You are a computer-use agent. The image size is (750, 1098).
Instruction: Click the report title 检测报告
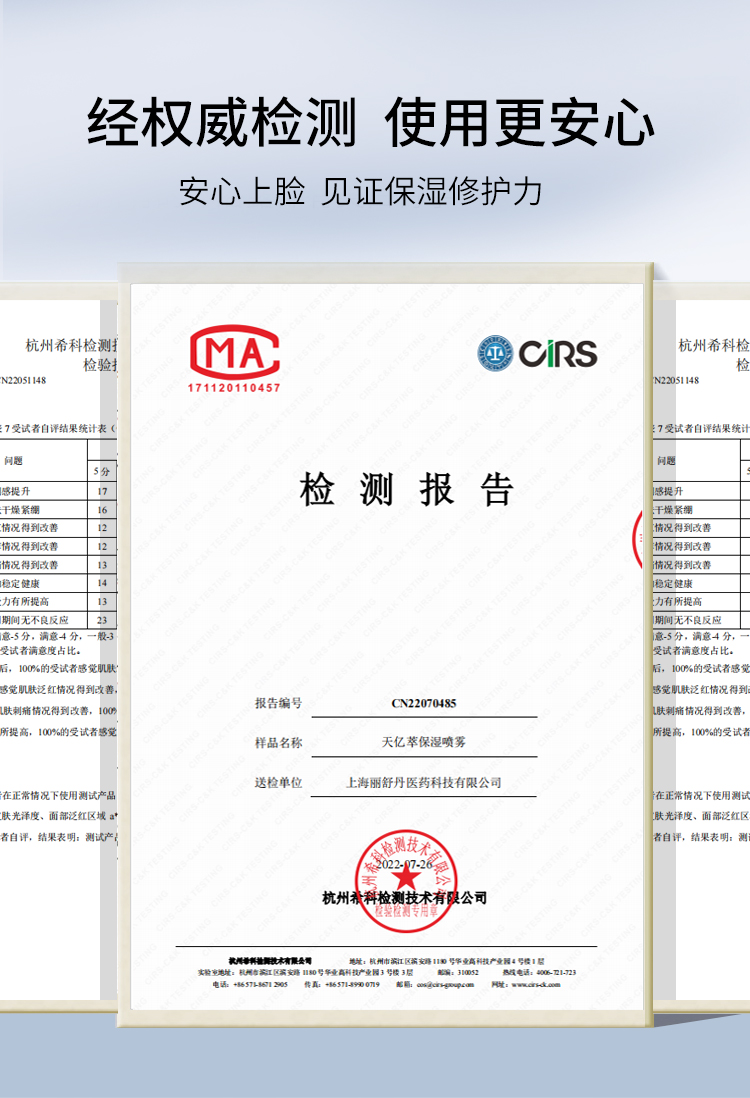click(406, 489)
